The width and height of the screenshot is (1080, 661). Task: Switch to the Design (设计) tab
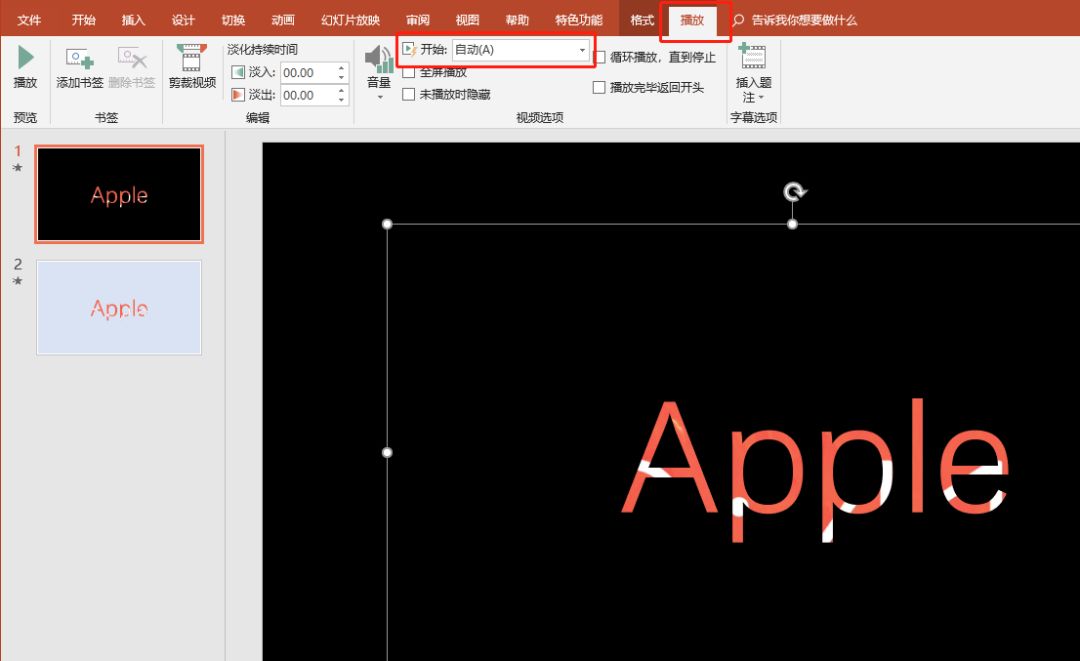click(183, 20)
